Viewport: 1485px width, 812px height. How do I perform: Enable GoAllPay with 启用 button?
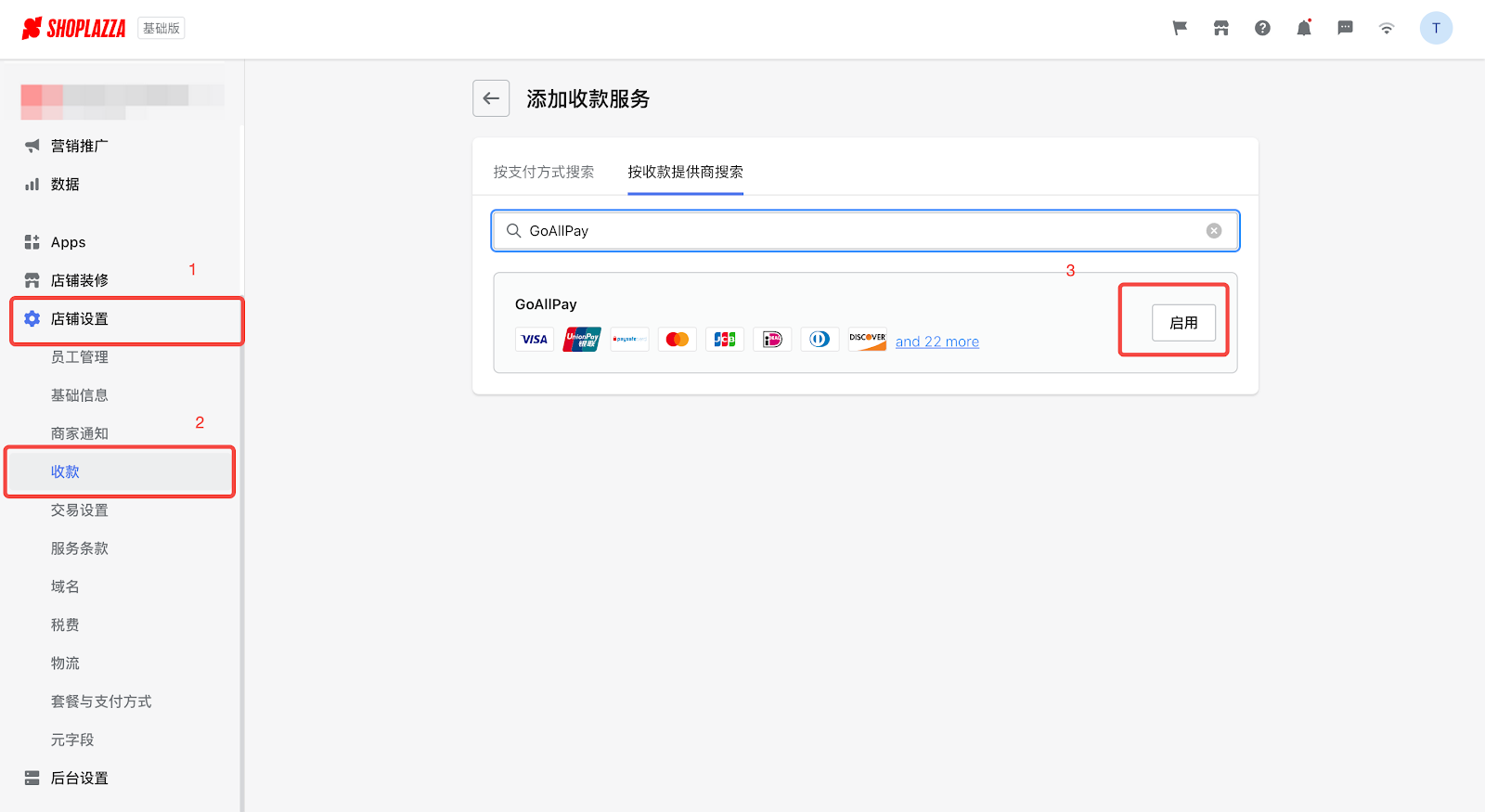coord(1183,323)
